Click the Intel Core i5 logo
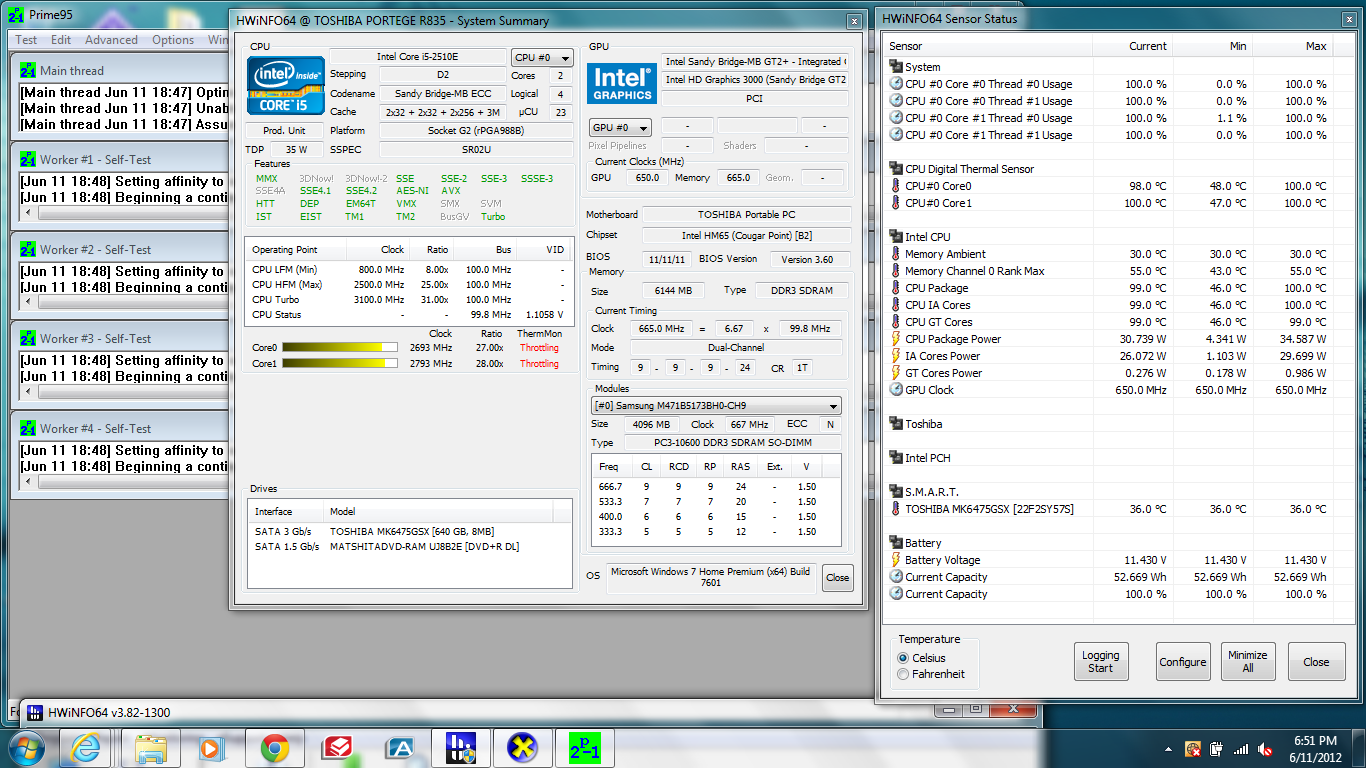The image size is (1366, 768). [x=285, y=85]
